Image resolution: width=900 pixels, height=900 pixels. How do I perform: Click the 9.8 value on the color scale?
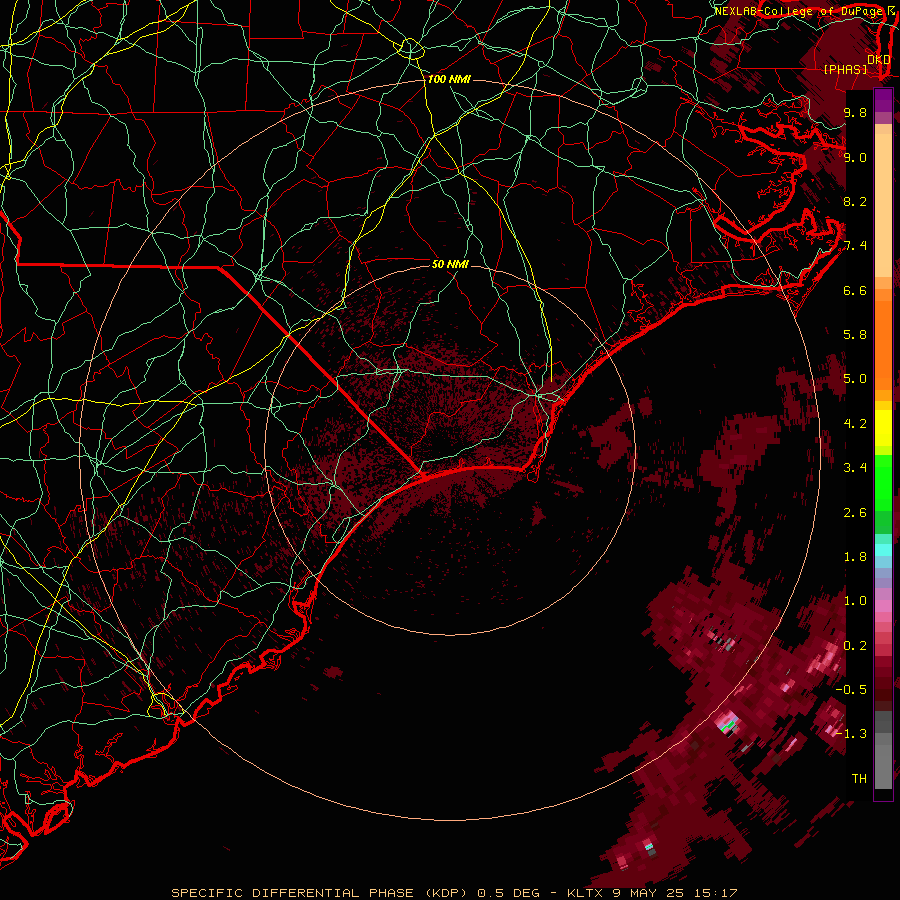point(855,112)
